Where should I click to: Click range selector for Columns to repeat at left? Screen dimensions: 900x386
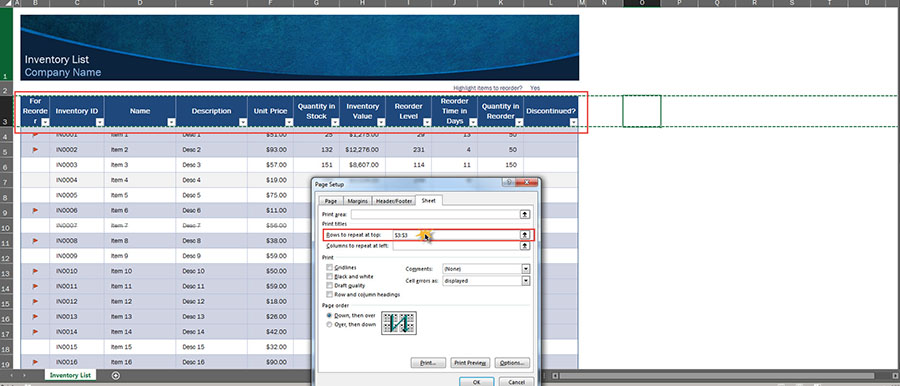point(524,246)
